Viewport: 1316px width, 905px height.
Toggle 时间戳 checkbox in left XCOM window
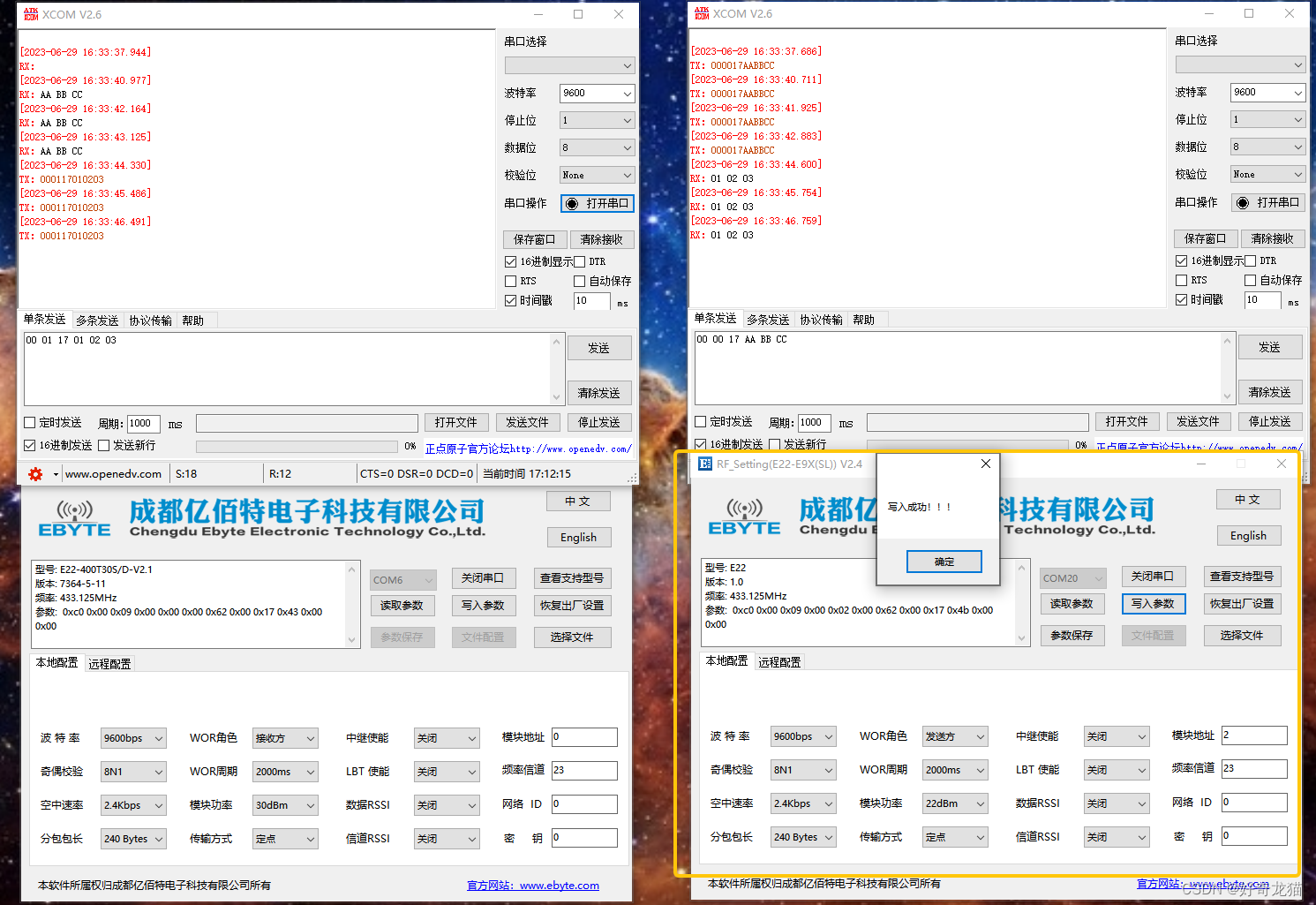tap(510, 300)
